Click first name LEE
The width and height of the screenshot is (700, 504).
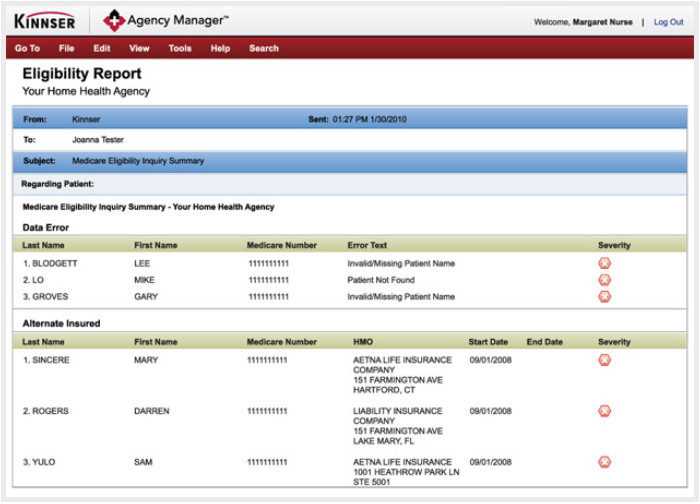tap(142, 263)
